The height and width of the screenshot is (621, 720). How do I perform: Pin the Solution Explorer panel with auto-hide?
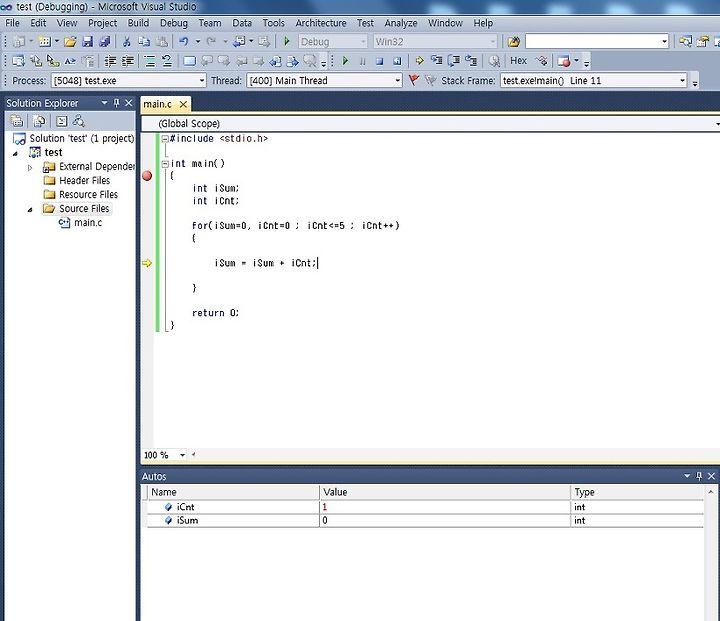pyautogui.click(x=116, y=103)
